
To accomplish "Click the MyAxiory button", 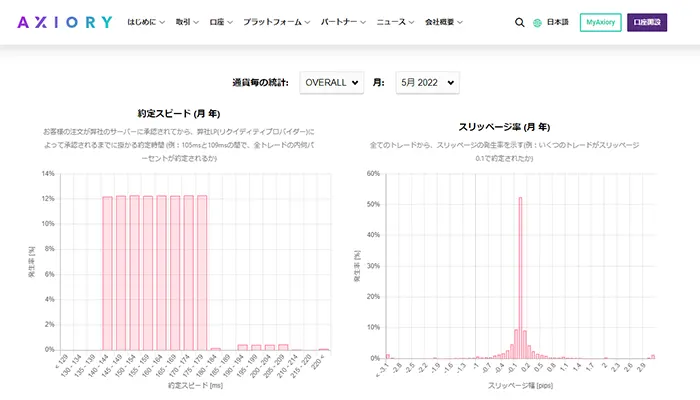I will point(600,22).
